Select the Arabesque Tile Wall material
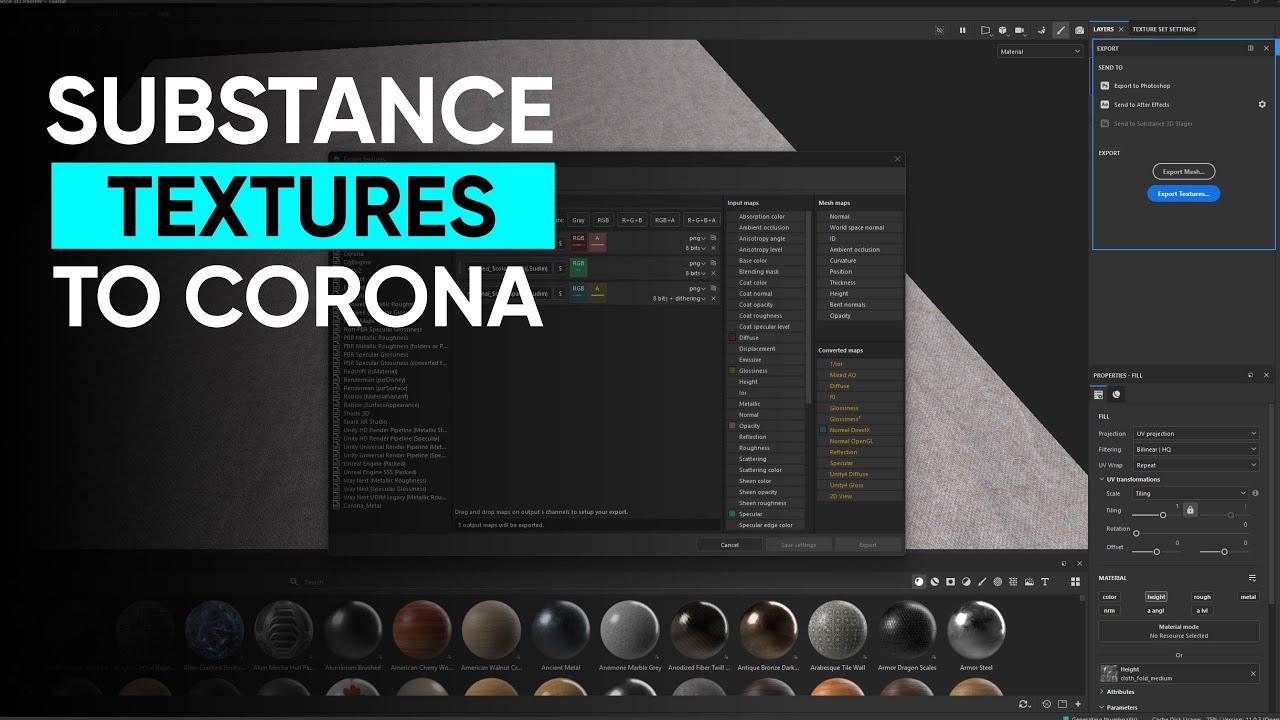The height and width of the screenshot is (720, 1280). pyautogui.click(x=837, y=630)
